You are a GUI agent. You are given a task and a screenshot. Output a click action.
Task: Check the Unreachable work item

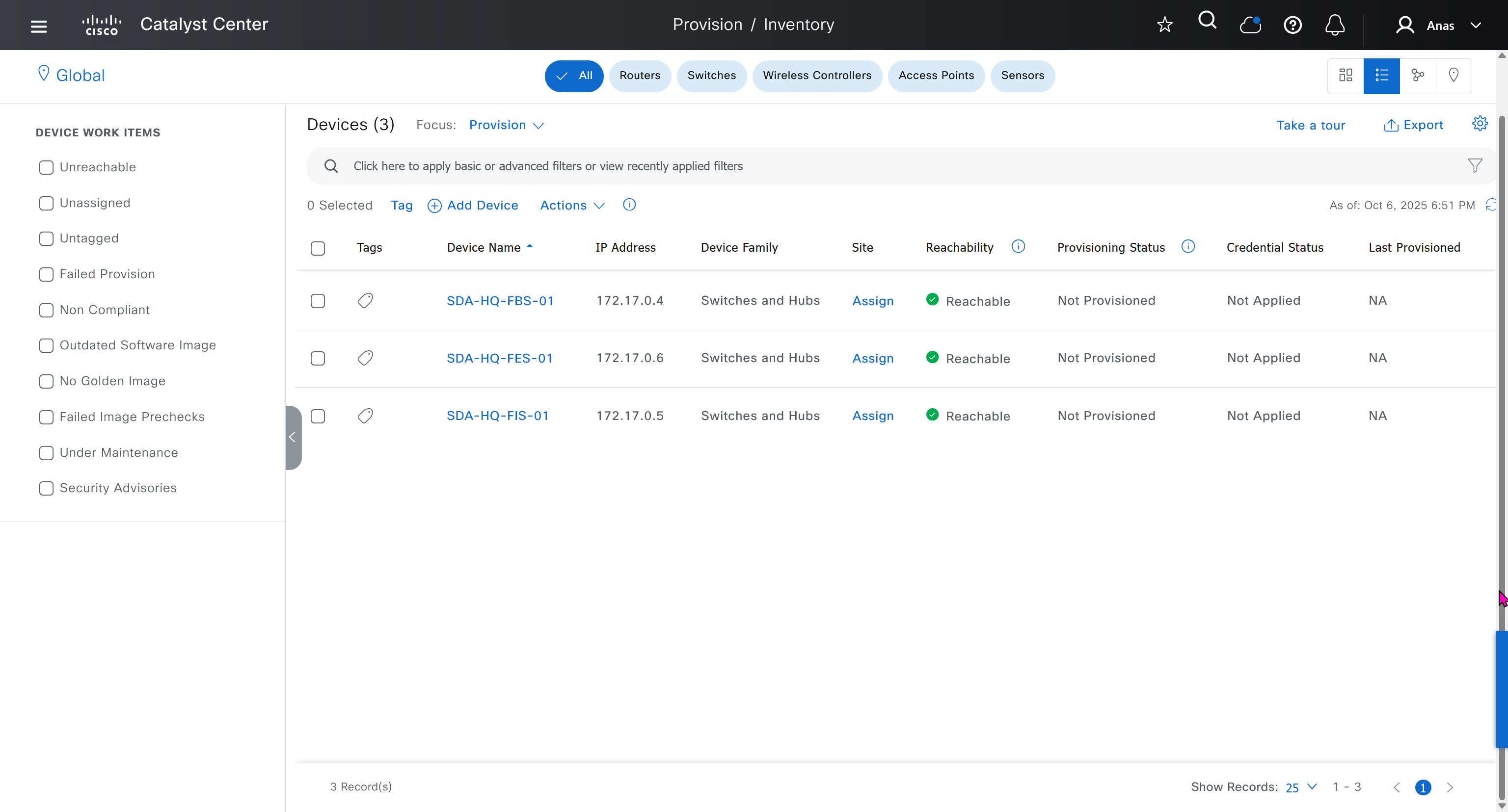(x=46, y=167)
